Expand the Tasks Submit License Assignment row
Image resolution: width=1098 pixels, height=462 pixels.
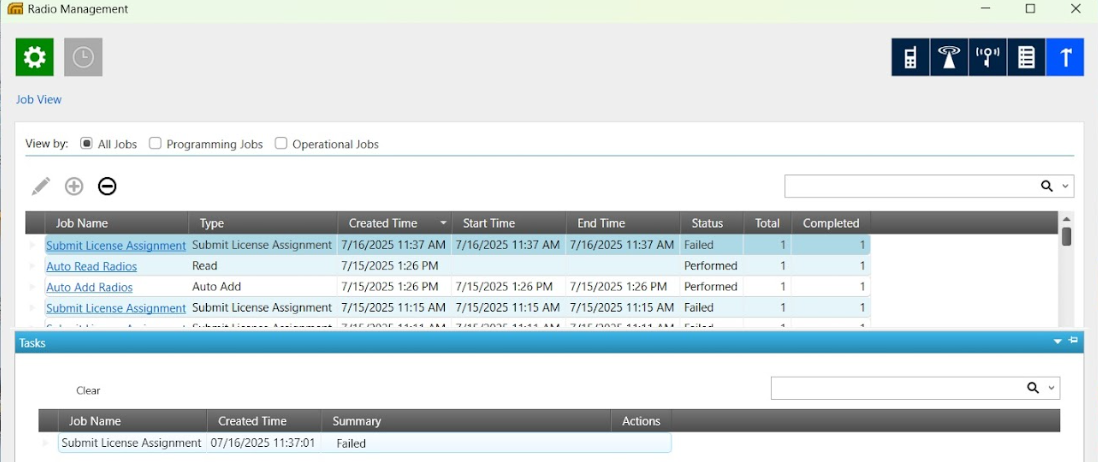[x=46, y=443]
